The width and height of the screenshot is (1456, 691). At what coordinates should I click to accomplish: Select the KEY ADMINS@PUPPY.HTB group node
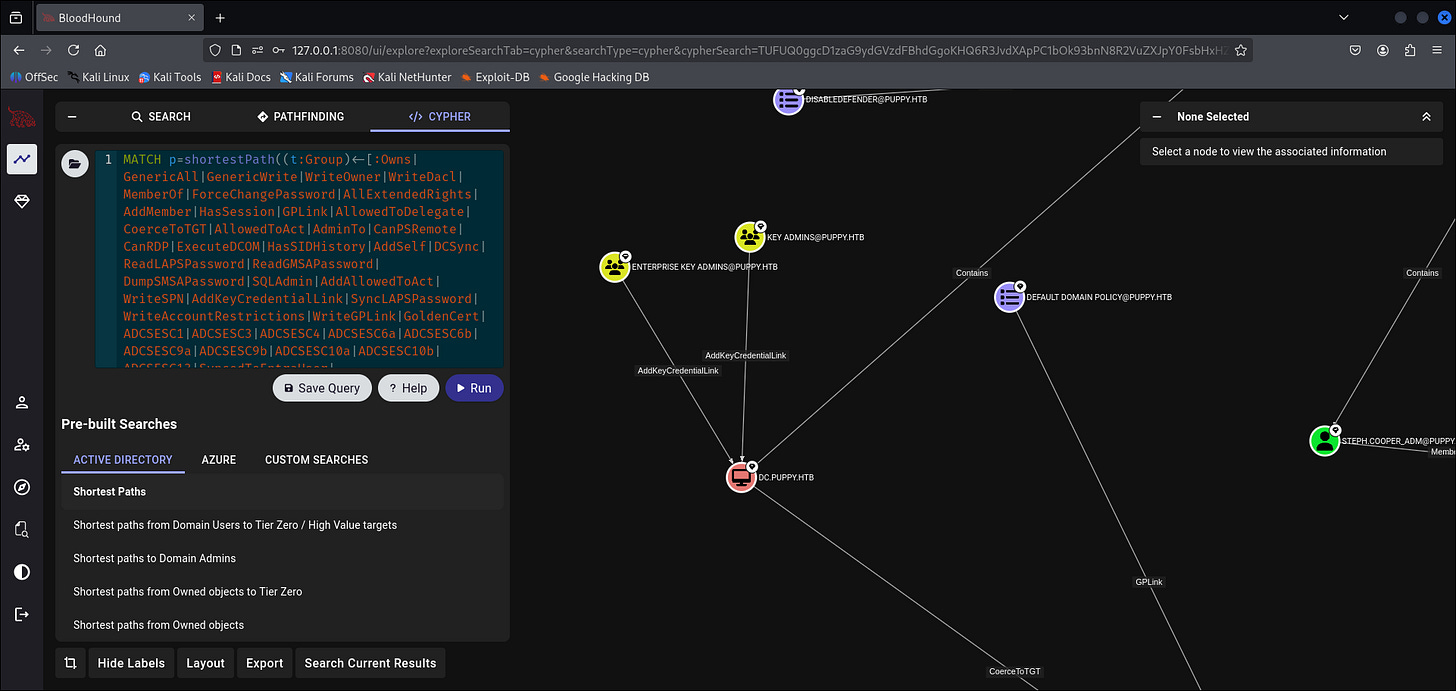click(750, 237)
